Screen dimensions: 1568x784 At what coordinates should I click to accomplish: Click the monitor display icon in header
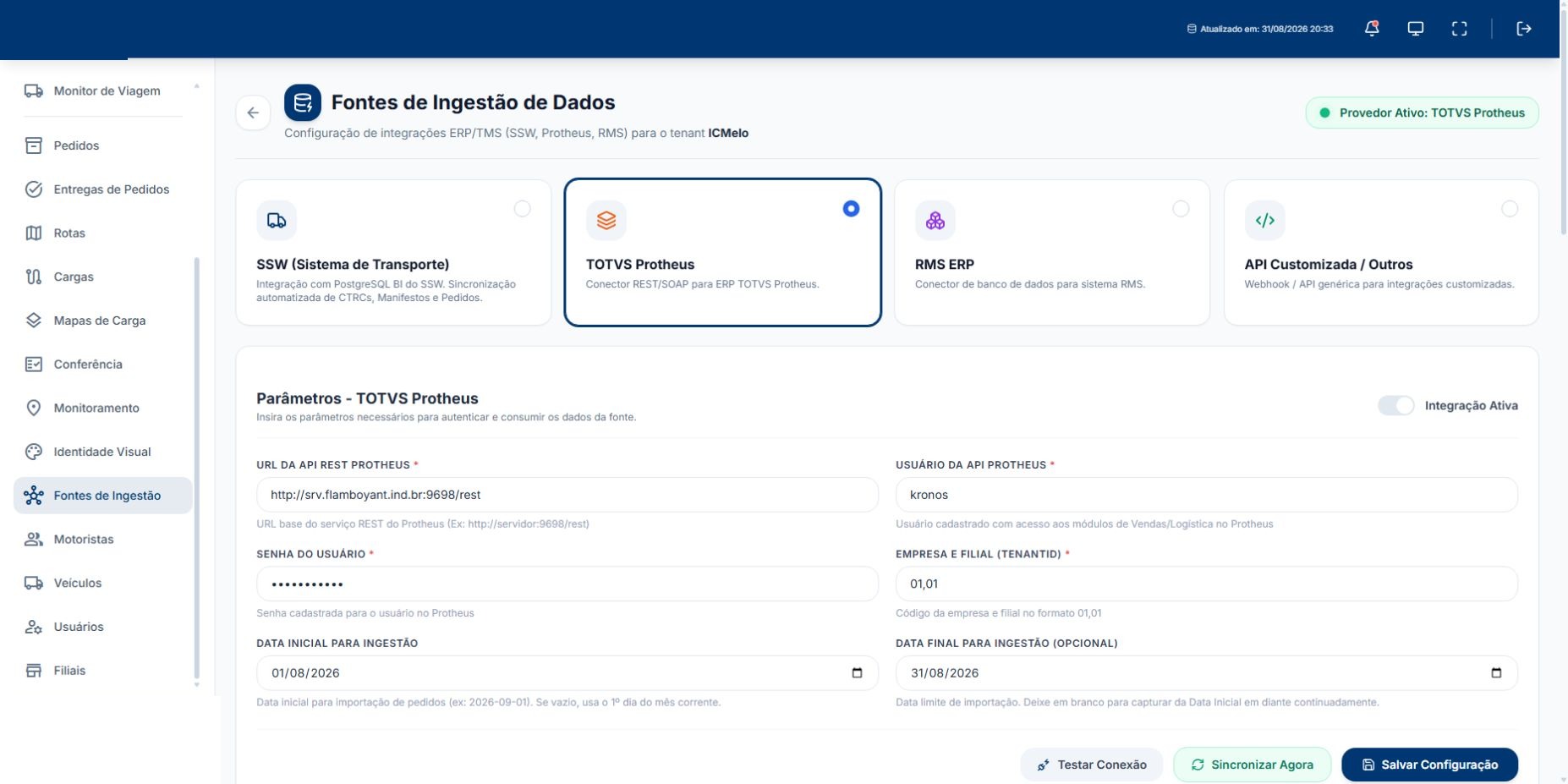click(1416, 29)
